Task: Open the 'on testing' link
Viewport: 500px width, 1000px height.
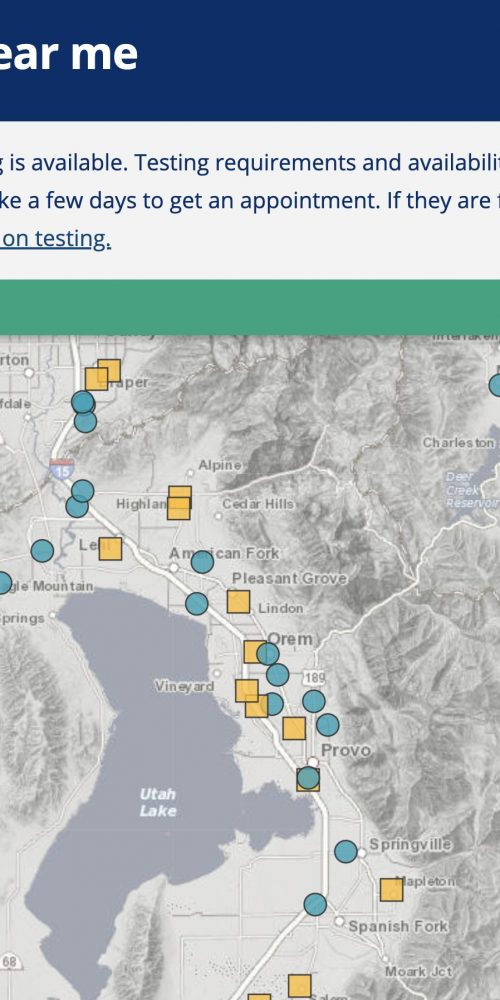Action: (55, 239)
